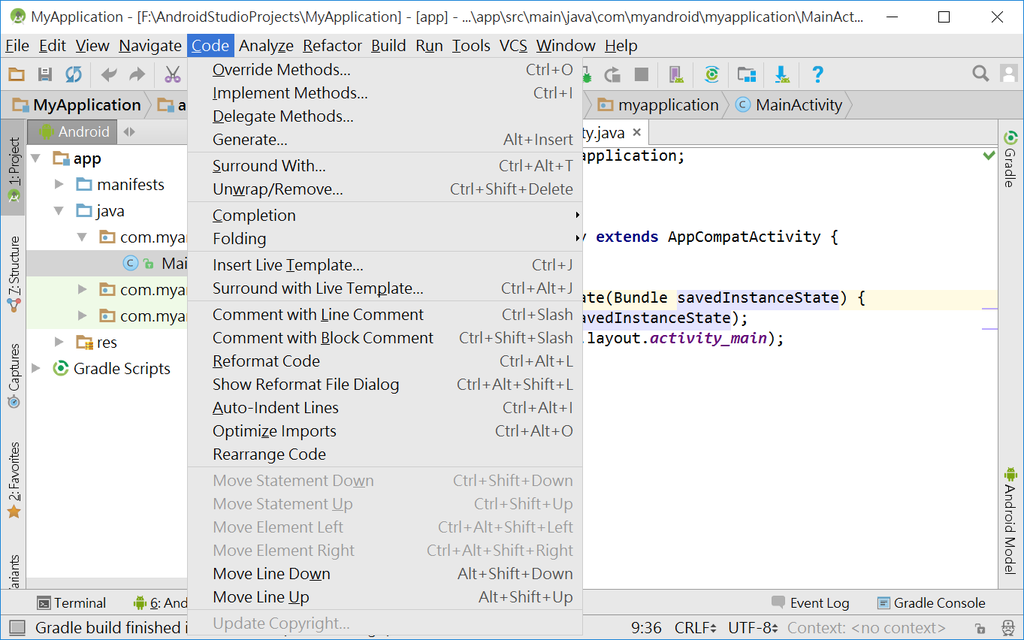The height and width of the screenshot is (640, 1024).
Task: Open the Refactor menu in menu bar
Action: (x=332, y=46)
